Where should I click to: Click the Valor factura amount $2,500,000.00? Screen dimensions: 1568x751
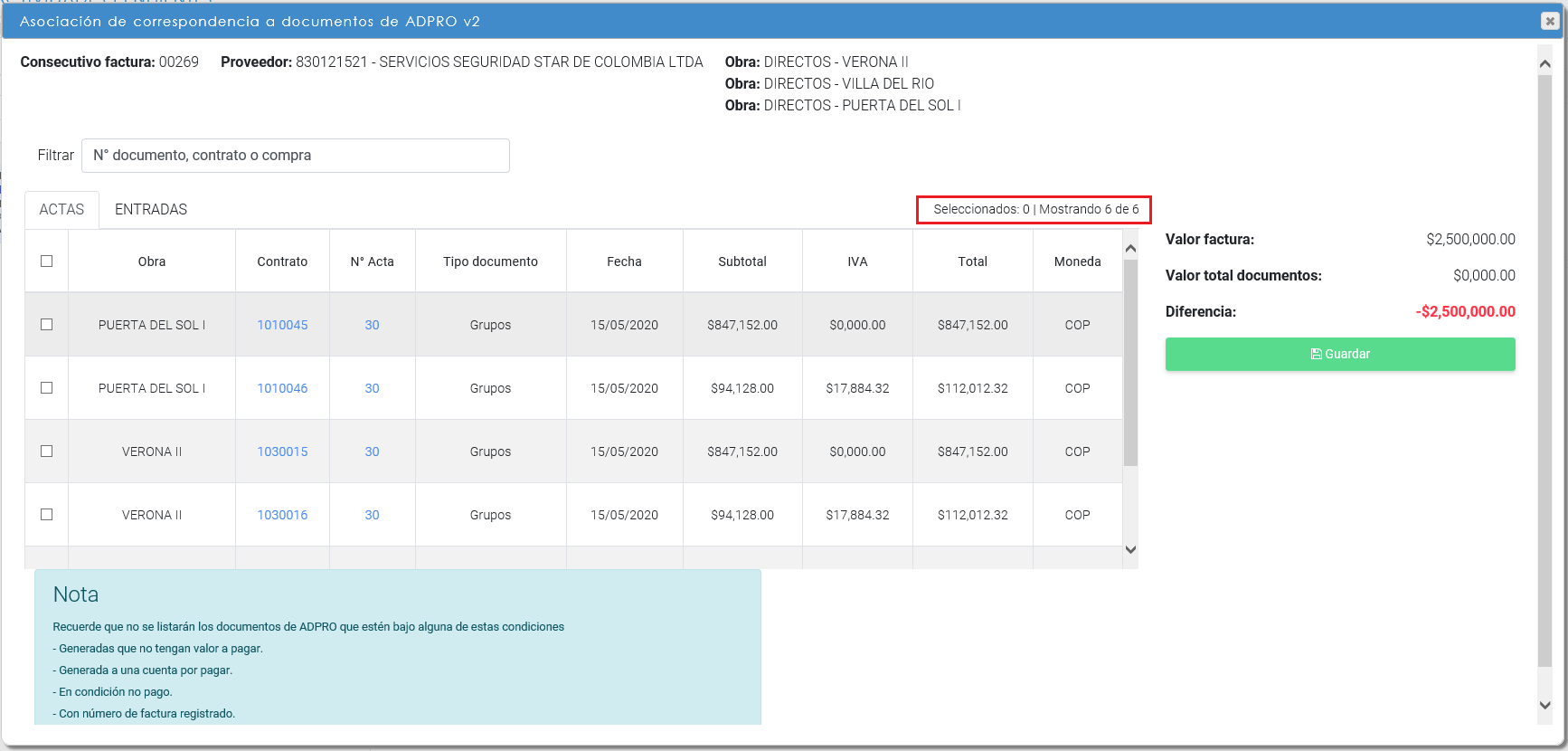pyautogui.click(x=1470, y=239)
